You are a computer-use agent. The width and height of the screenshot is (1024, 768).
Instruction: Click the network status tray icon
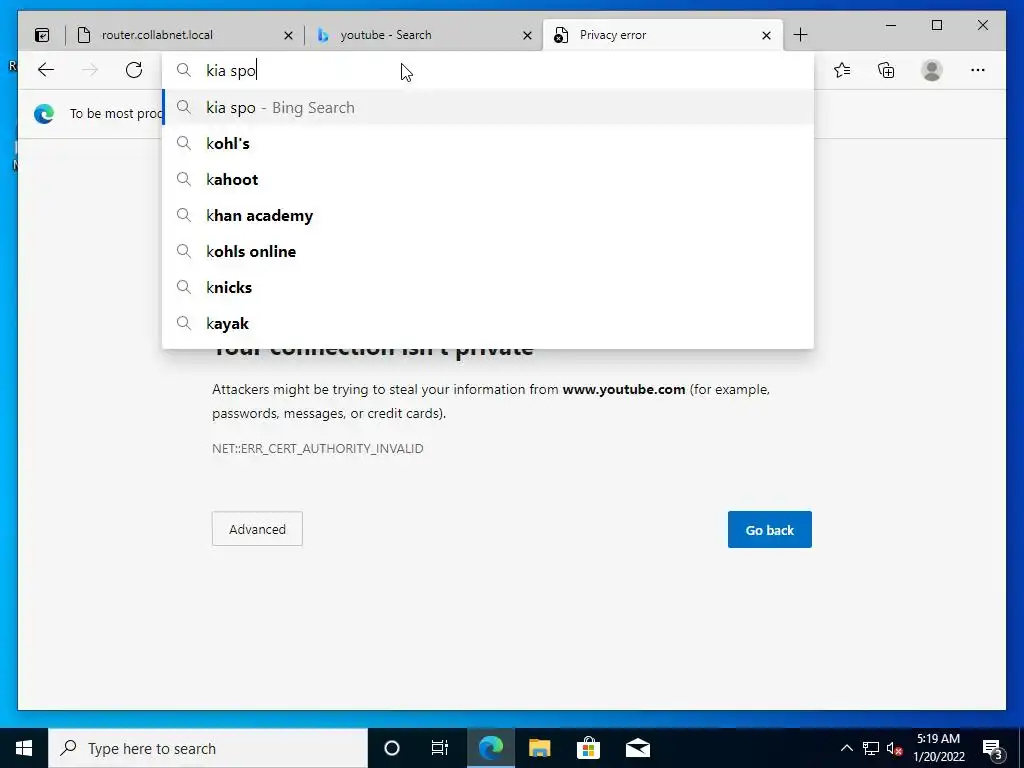(871, 748)
